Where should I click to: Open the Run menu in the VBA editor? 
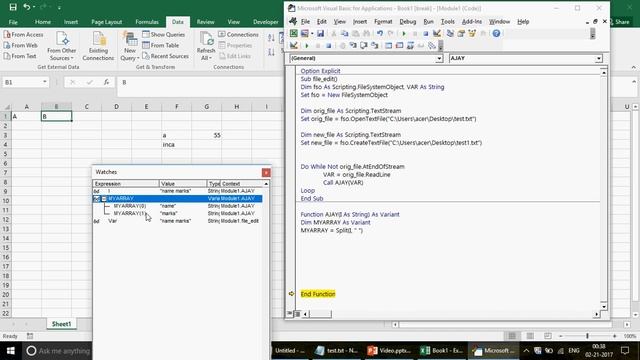[428, 22]
